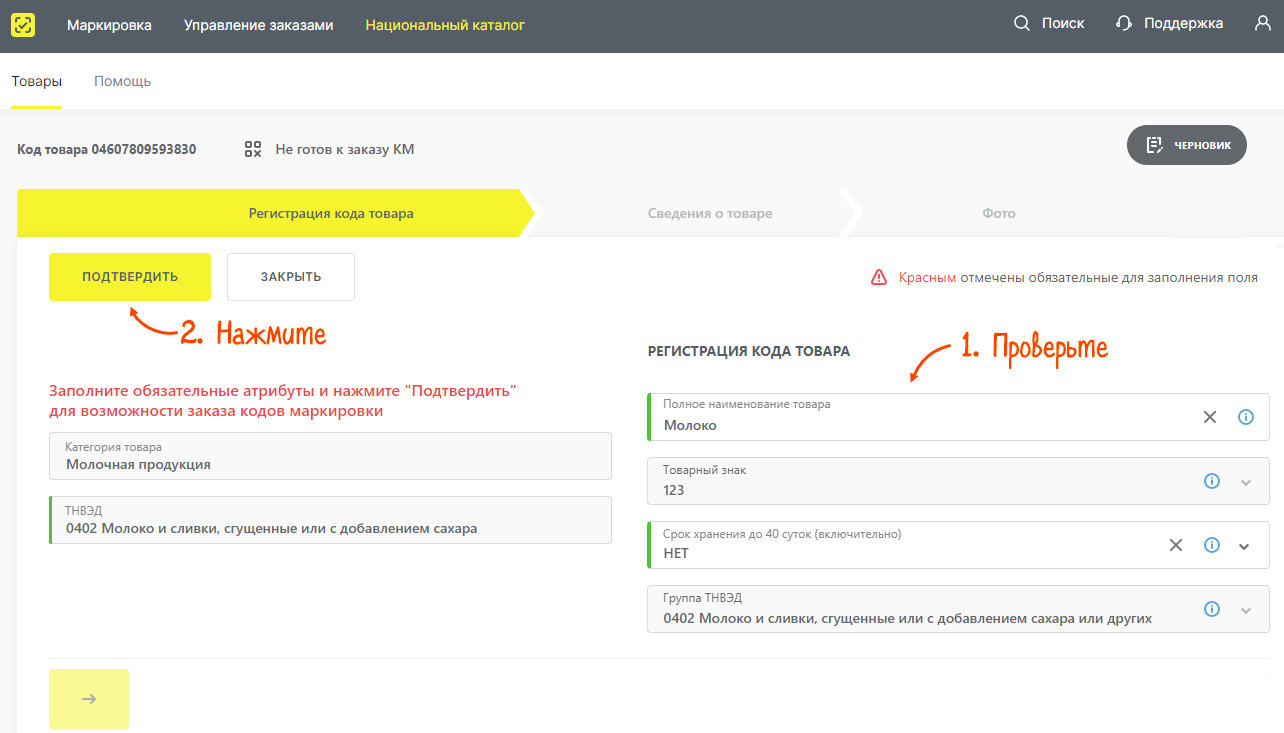Click the ЧЕРНОВИК status button
Viewport: 1284px width, 733px height.
pyautogui.click(x=1187, y=145)
